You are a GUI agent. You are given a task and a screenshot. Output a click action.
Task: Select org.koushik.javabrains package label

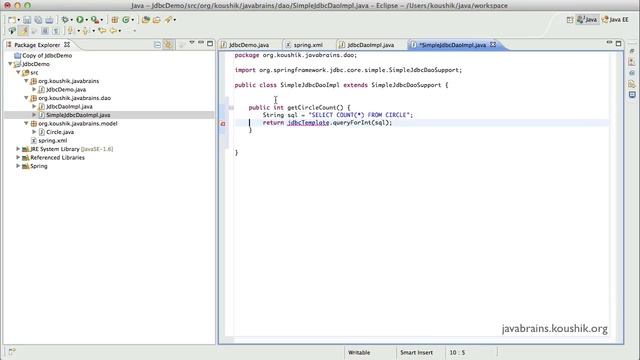(69, 81)
